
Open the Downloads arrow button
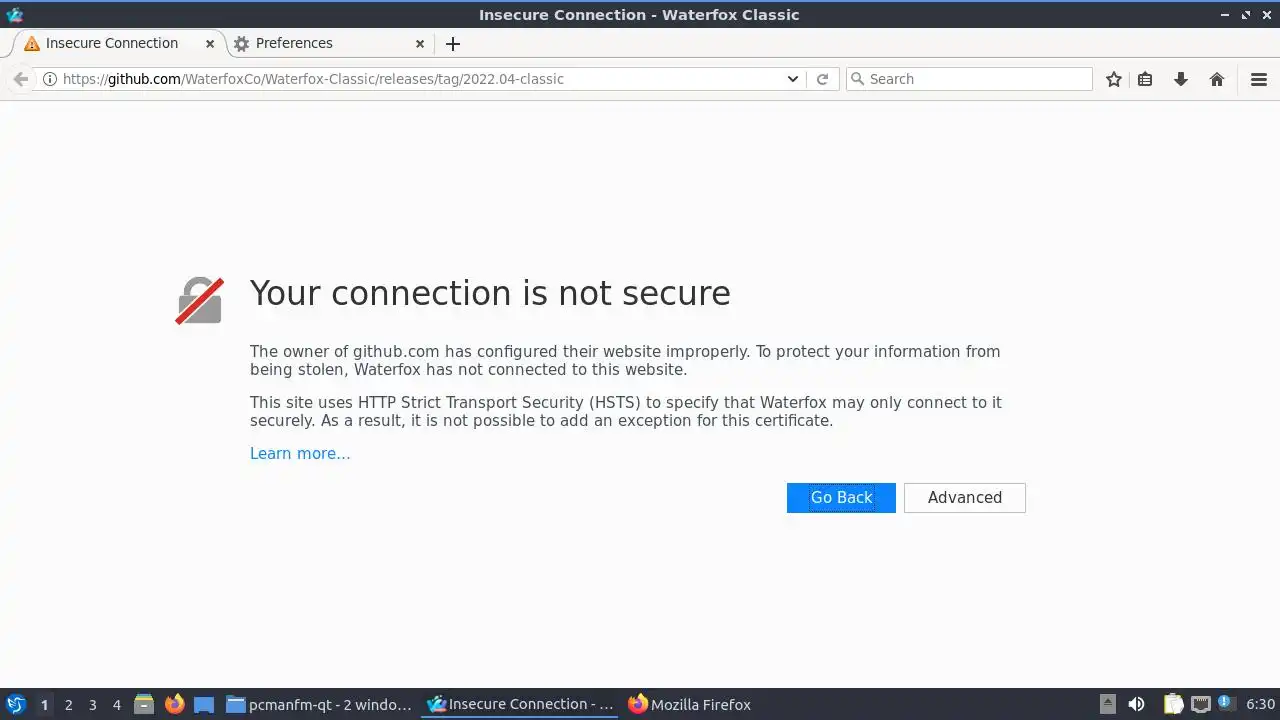(1181, 79)
